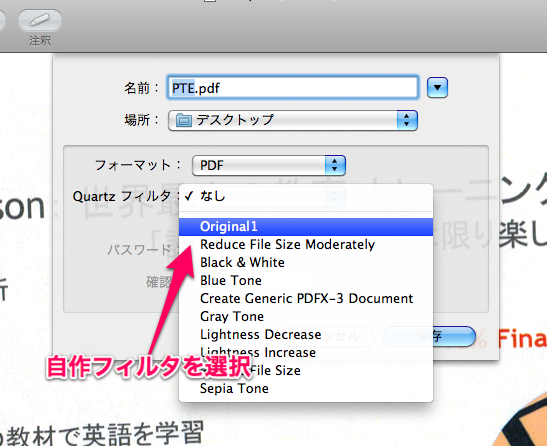Select the なし filter option

coord(306,196)
